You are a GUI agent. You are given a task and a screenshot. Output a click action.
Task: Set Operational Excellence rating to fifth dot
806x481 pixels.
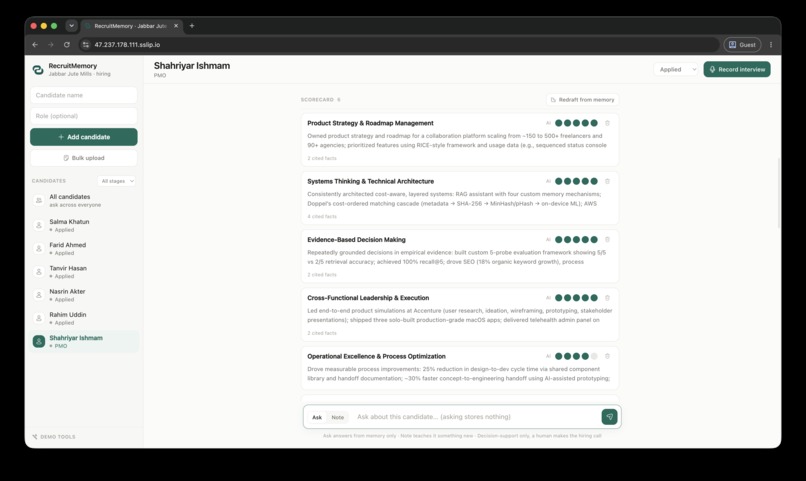[594, 356]
